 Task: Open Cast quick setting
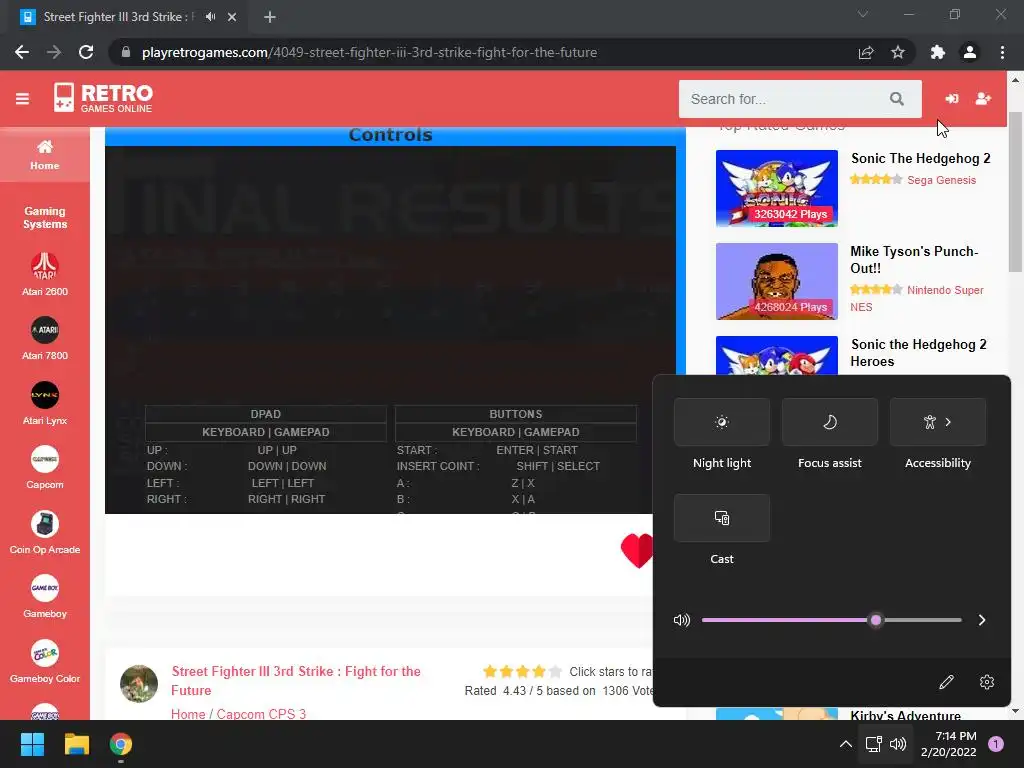coord(722,518)
